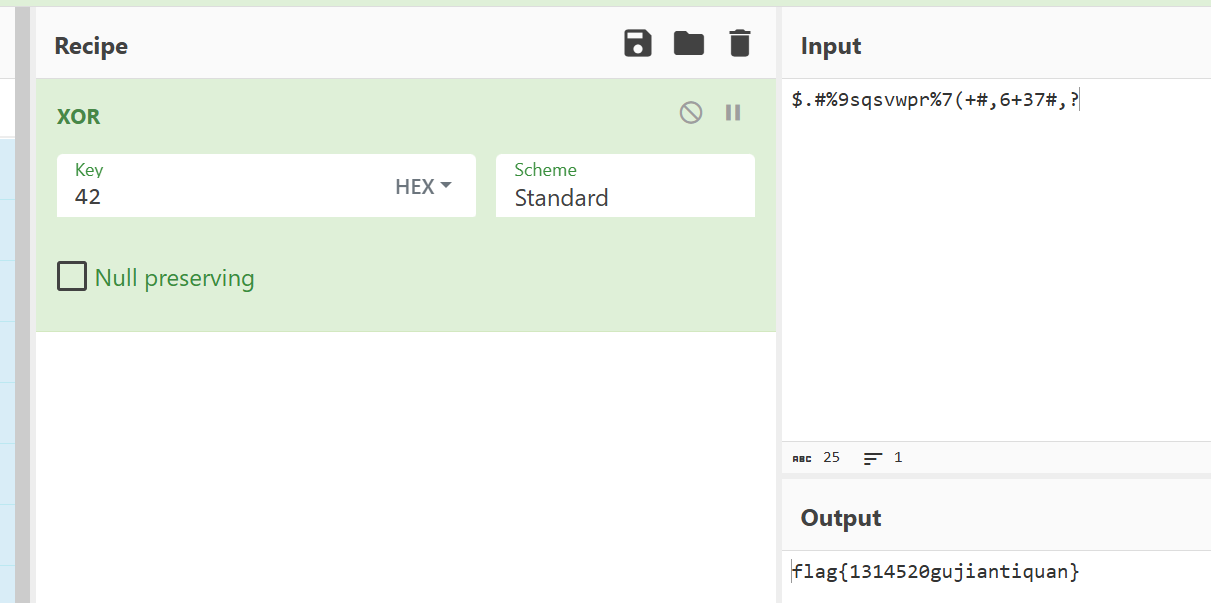Image resolution: width=1211 pixels, height=603 pixels.
Task: Click the Save recipe icon
Action: click(x=638, y=44)
